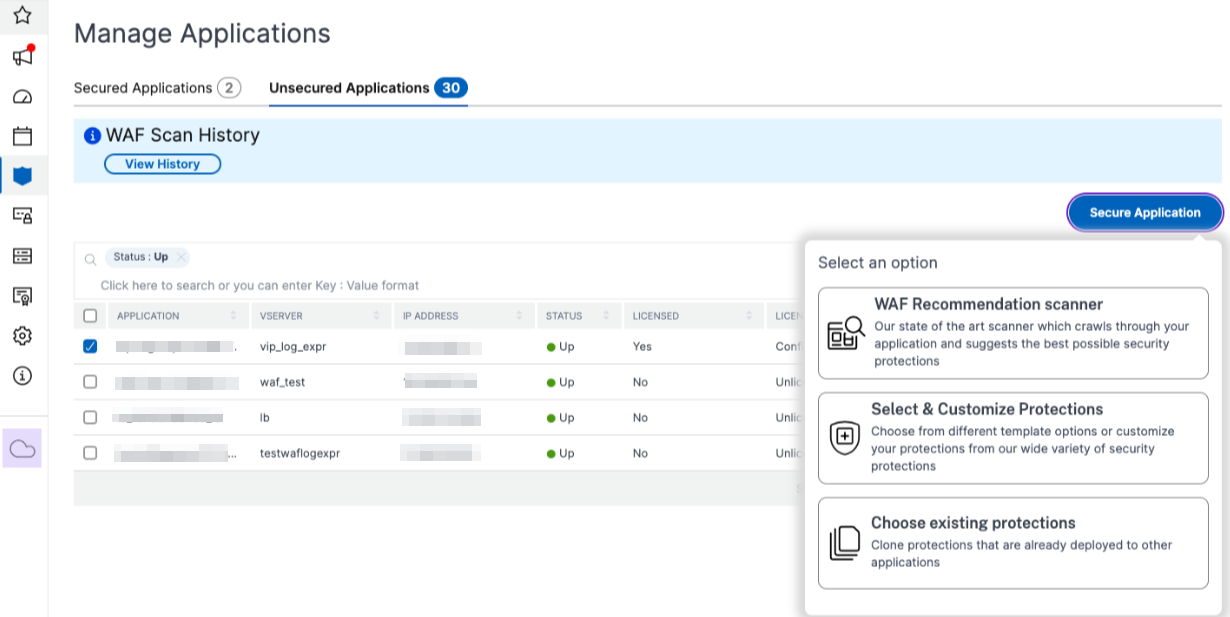1230x617 pixels.
Task: Choose the WAF Recommendation scanner option
Action: (x=1013, y=333)
